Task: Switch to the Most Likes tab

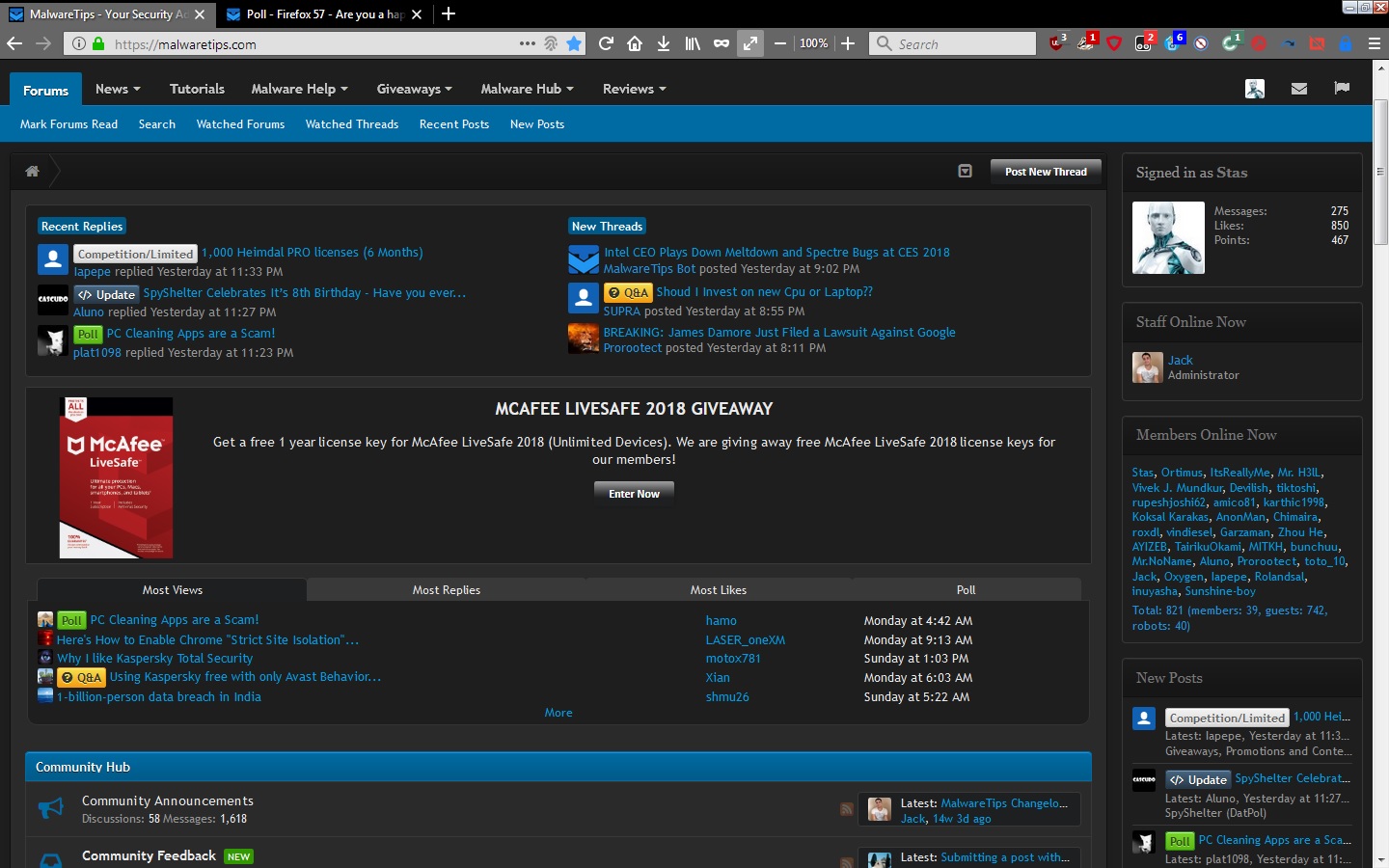Action: point(719,590)
